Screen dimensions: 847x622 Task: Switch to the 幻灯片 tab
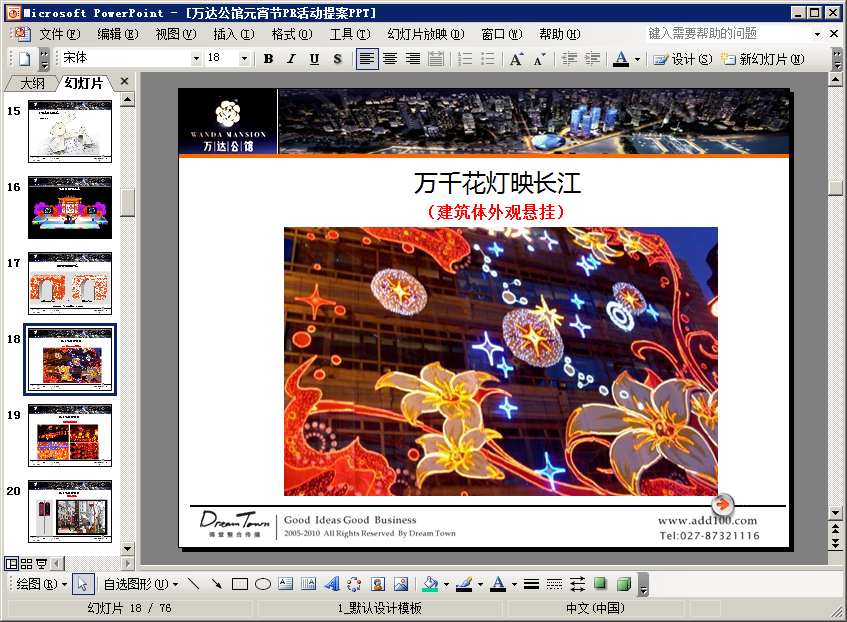(x=84, y=83)
